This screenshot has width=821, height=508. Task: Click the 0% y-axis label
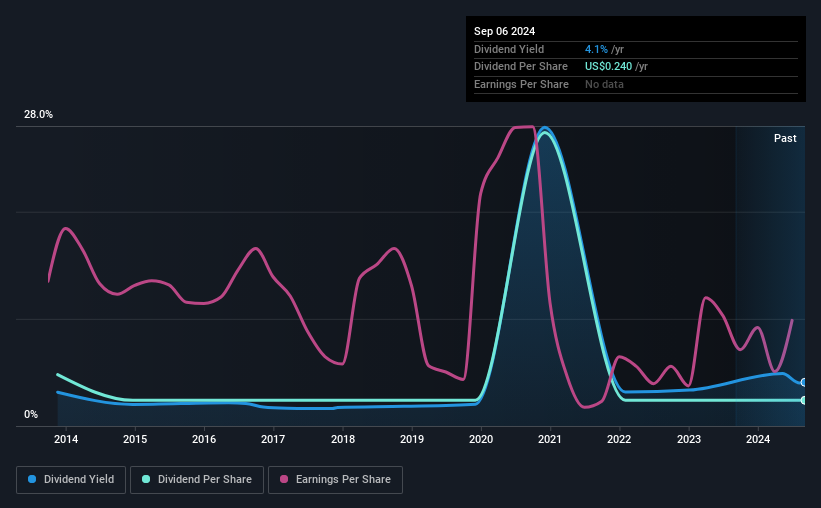pyautogui.click(x=31, y=414)
